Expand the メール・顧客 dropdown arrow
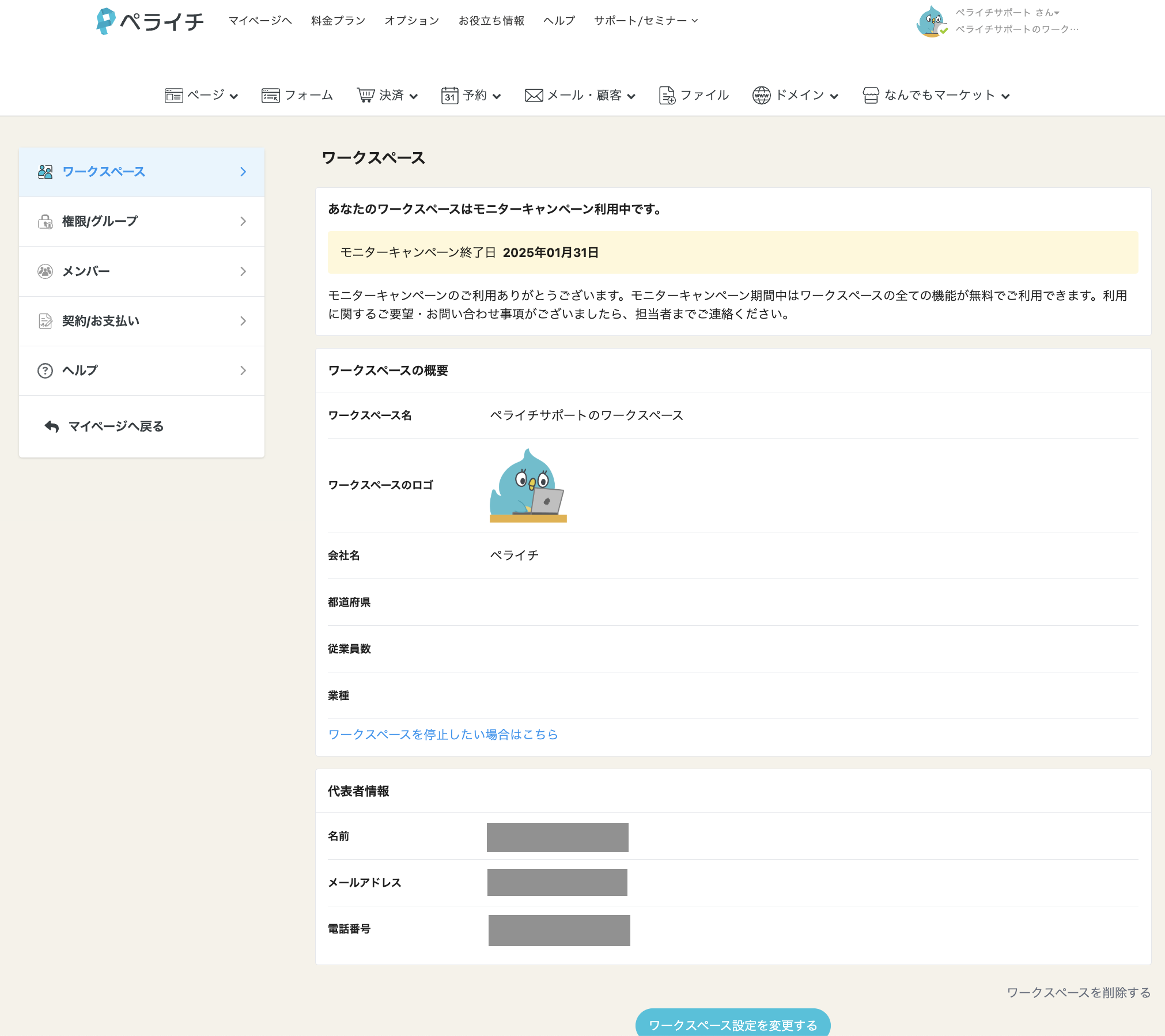 click(631, 96)
